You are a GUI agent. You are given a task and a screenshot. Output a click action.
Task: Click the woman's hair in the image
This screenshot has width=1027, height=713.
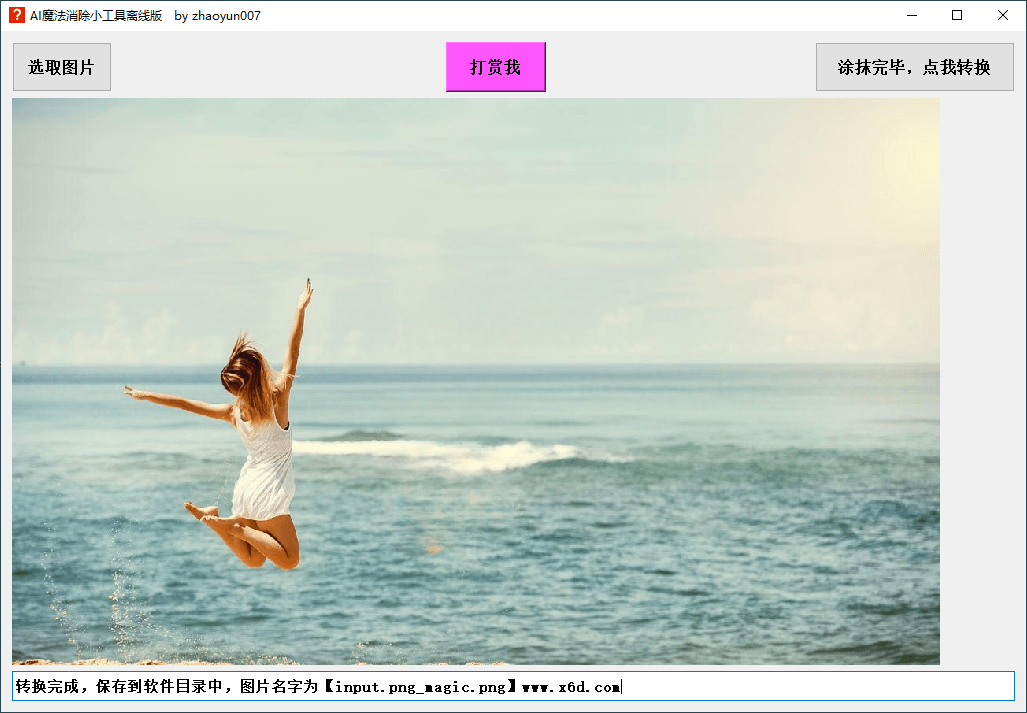point(244,370)
